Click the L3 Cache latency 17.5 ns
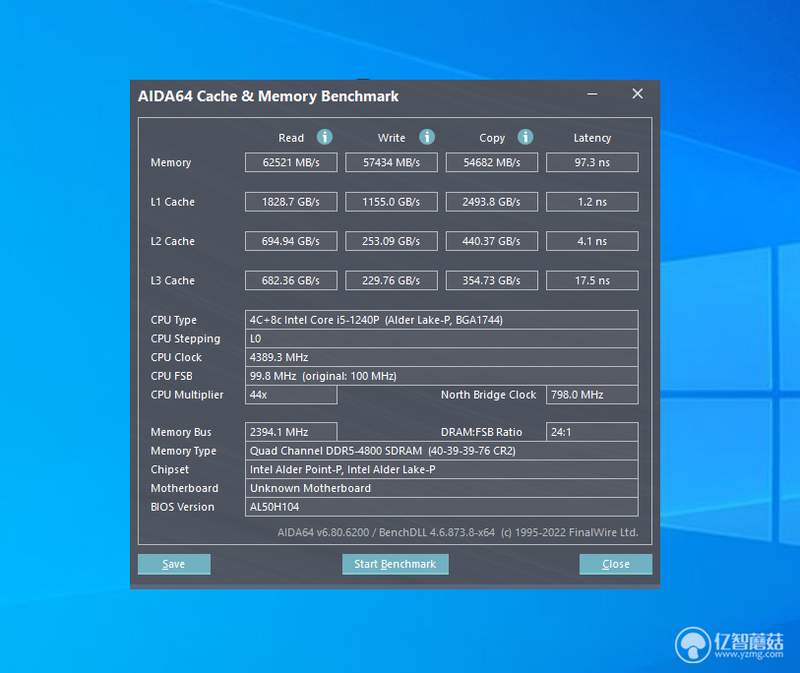The width and height of the screenshot is (800, 673). coord(592,280)
